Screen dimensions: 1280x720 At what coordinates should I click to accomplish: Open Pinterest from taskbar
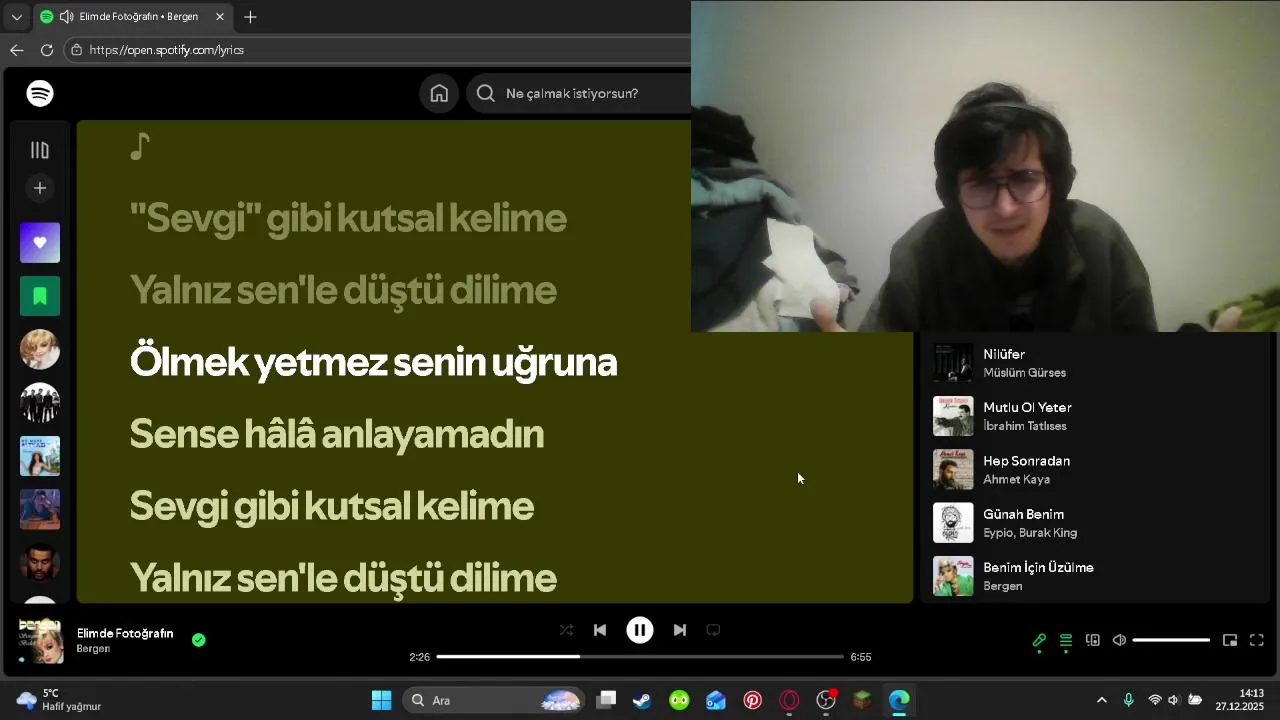pyautogui.click(x=753, y=700)
